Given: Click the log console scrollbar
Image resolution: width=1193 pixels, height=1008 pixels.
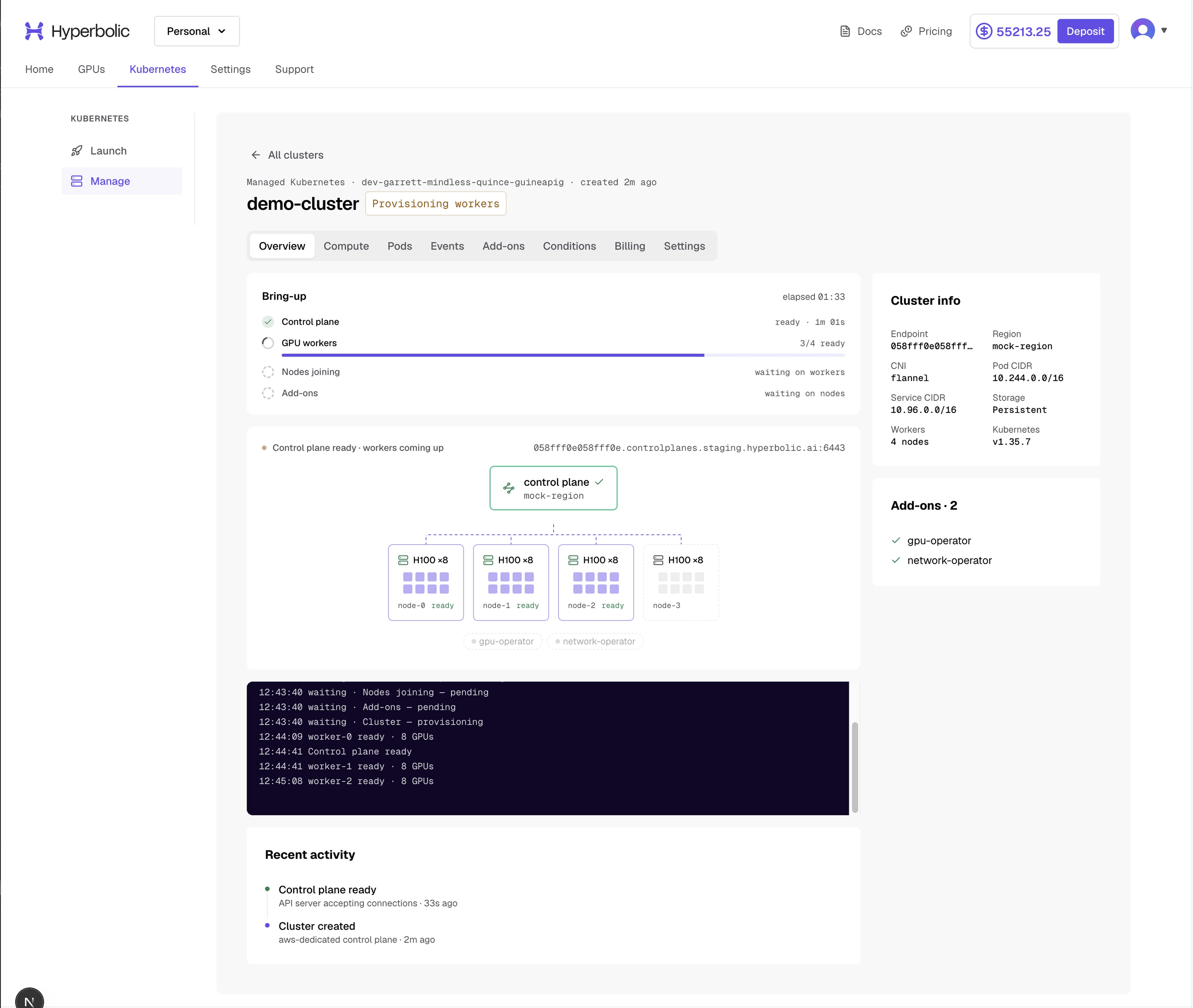Looking at the screenshot, I should pyautogui.click(x=855, y=767).
